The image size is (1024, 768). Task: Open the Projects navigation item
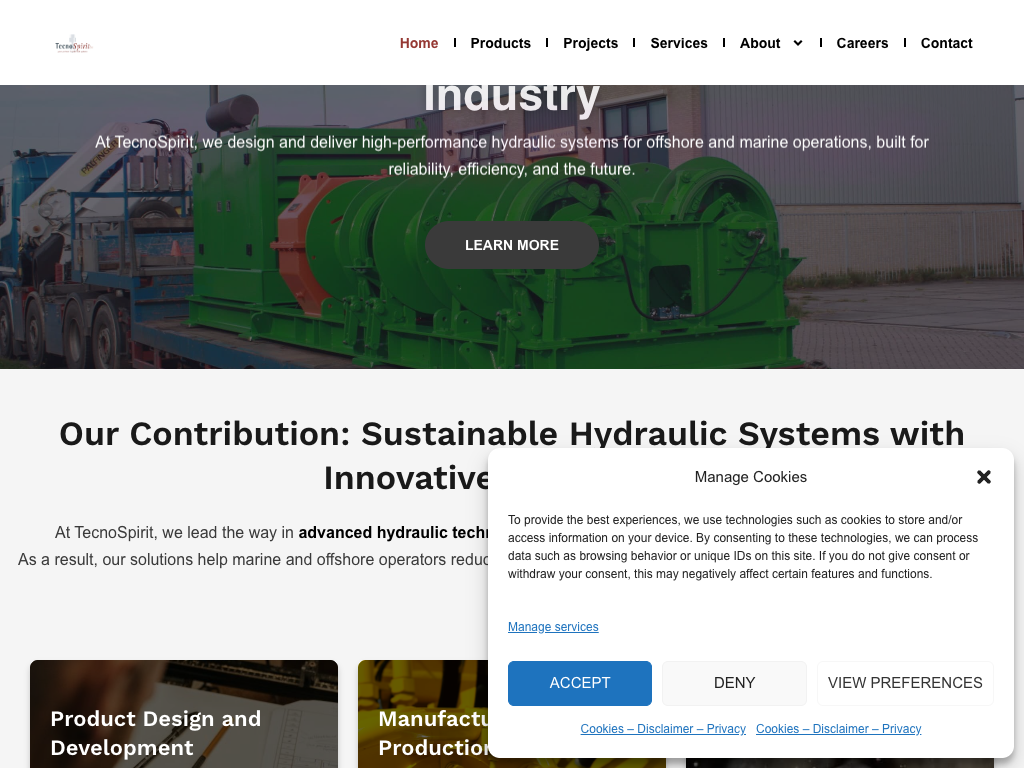pos(590,43)
